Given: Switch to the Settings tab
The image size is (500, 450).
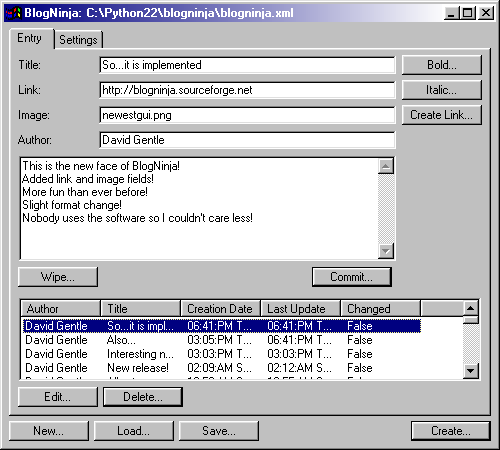Looking at the screenshot, I should (x=78, y=40).
